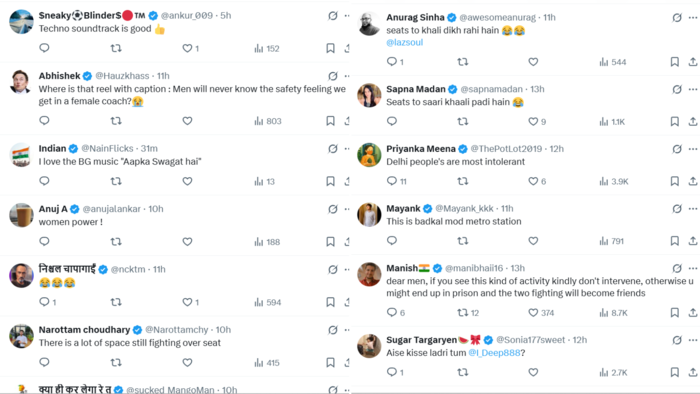View analytics showing 8.7K on Manish's tweet
Screen dimensions: 700x394
613,313
